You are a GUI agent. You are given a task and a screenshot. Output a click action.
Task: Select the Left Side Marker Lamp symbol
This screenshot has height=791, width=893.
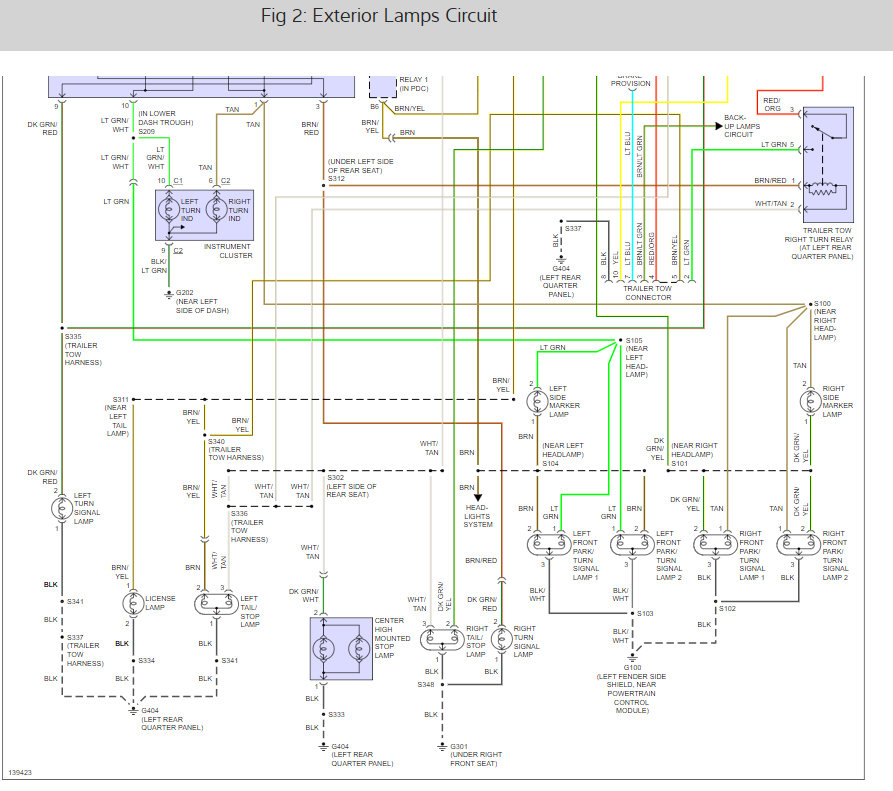coord(537,401)
